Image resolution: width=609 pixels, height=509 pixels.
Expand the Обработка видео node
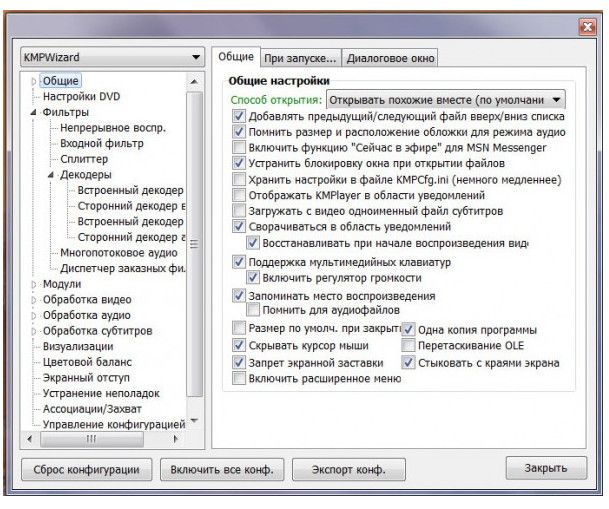pyautogui.click(x=34, y=300)
